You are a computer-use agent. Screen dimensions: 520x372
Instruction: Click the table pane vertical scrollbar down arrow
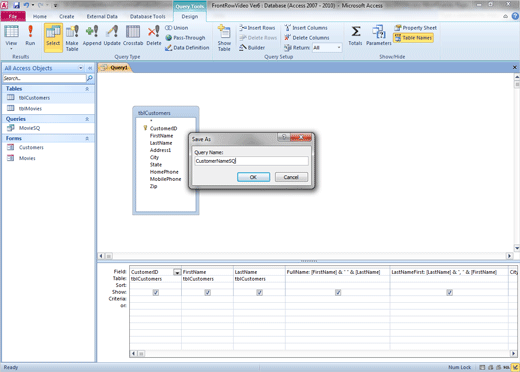pos(517,248)
